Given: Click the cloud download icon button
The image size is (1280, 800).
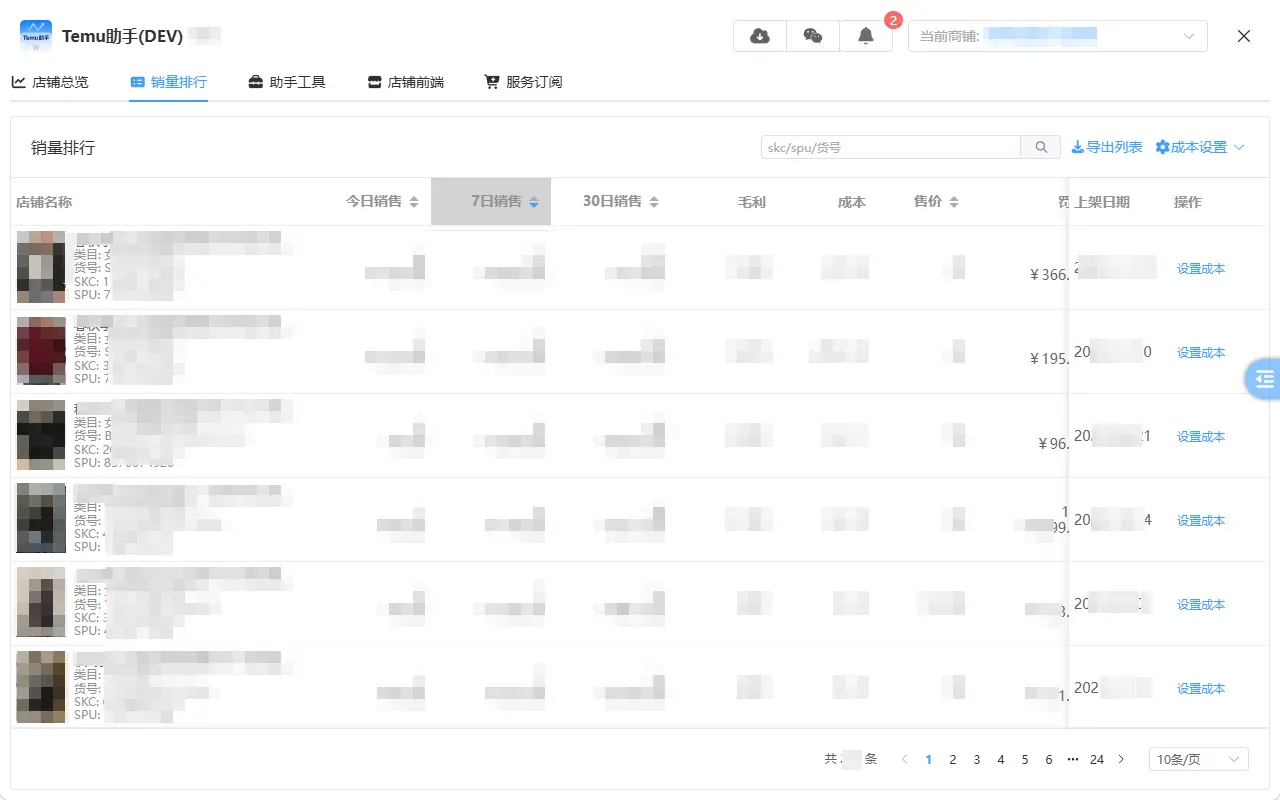Looking at the screenshot, I should coord(760,36).
